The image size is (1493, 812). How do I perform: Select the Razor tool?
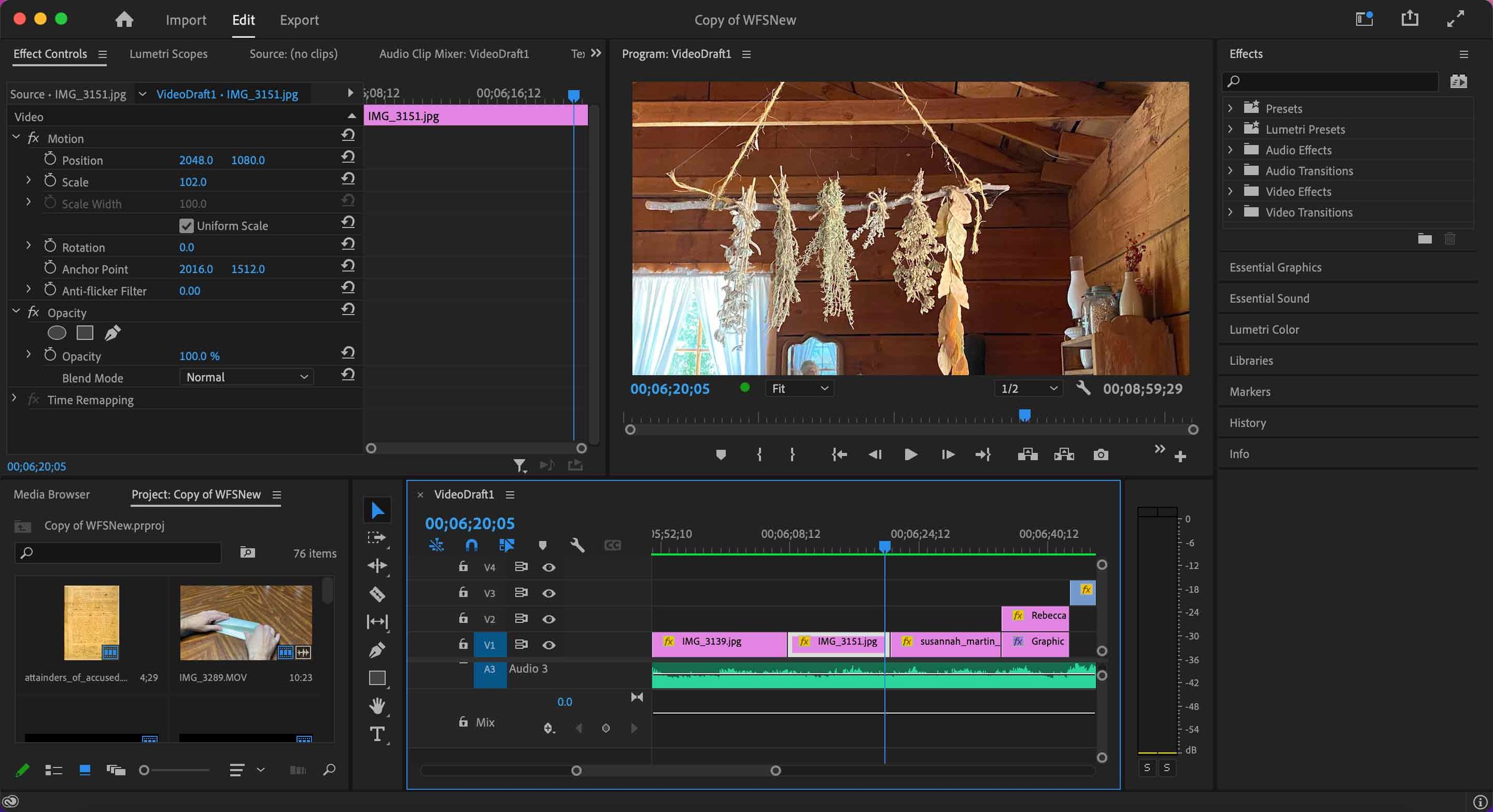pyautogui.click(x=377, y=594)
